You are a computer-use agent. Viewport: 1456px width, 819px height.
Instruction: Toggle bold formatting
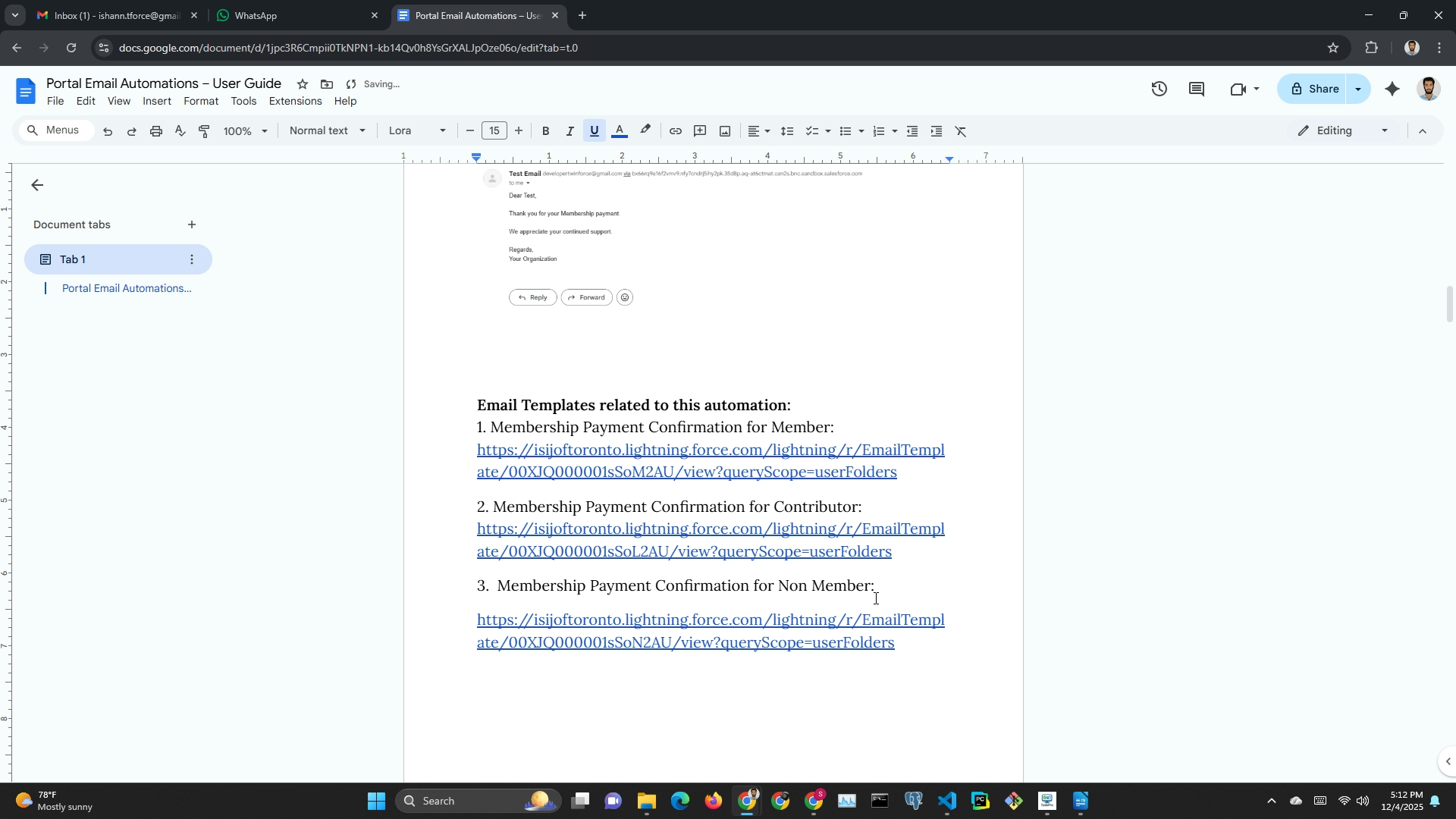point(545,131)
